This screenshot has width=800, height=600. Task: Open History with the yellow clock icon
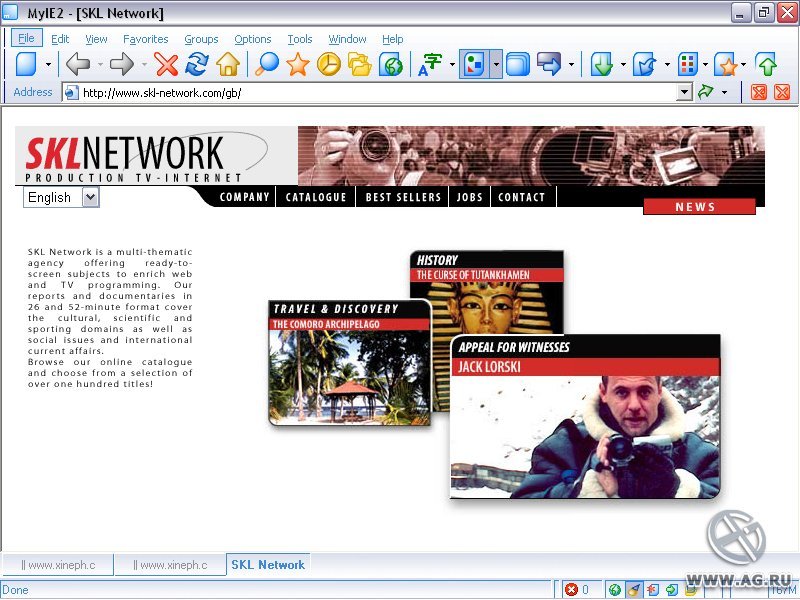click(329, 64)
